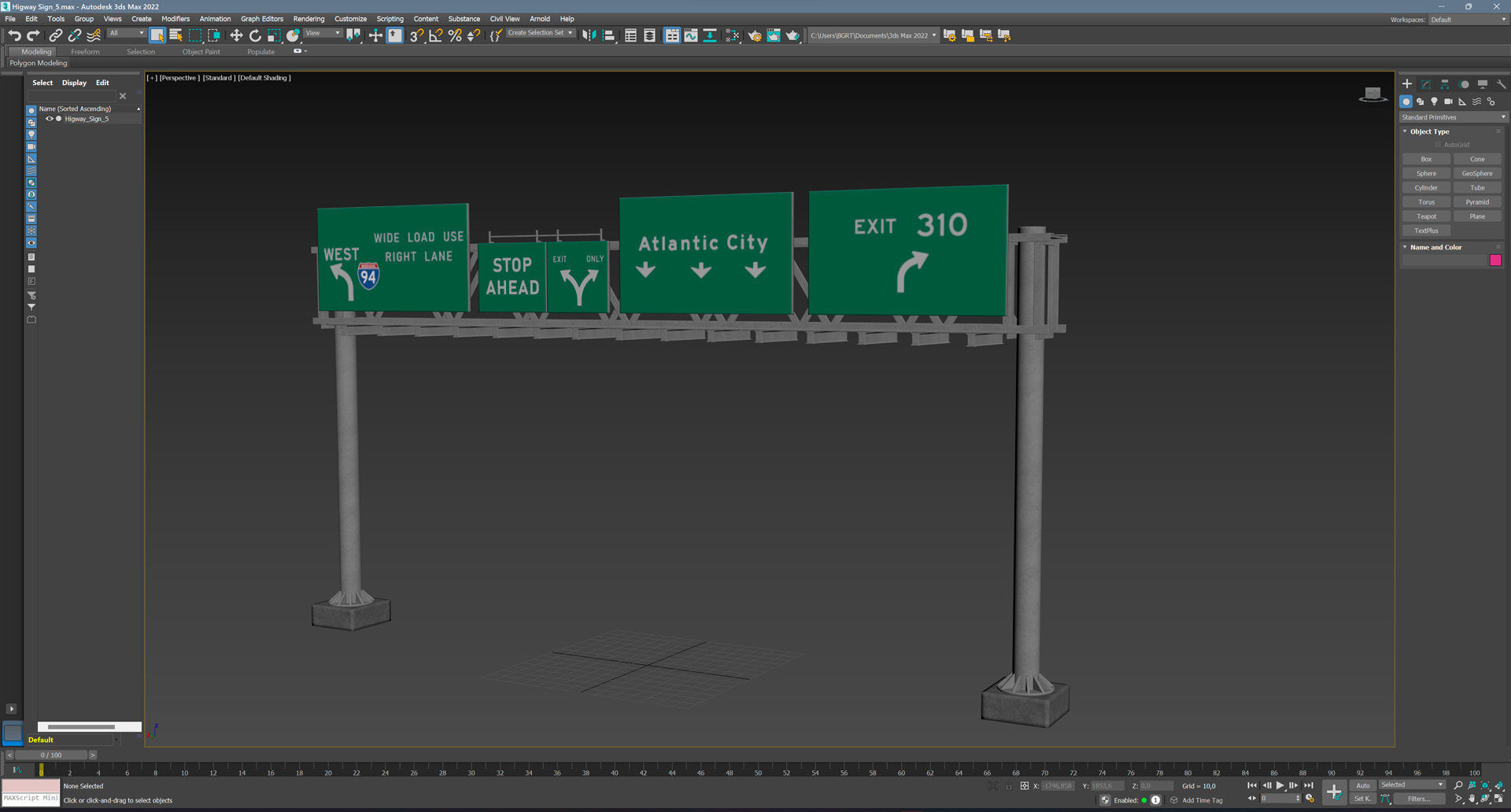1511x812 pixels.
Task: Click the Redo arrow icon
Action: click(x=33, y=35)
